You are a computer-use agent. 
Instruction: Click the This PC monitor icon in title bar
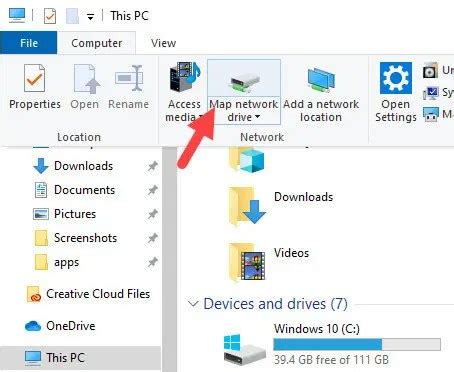[17, 15]
